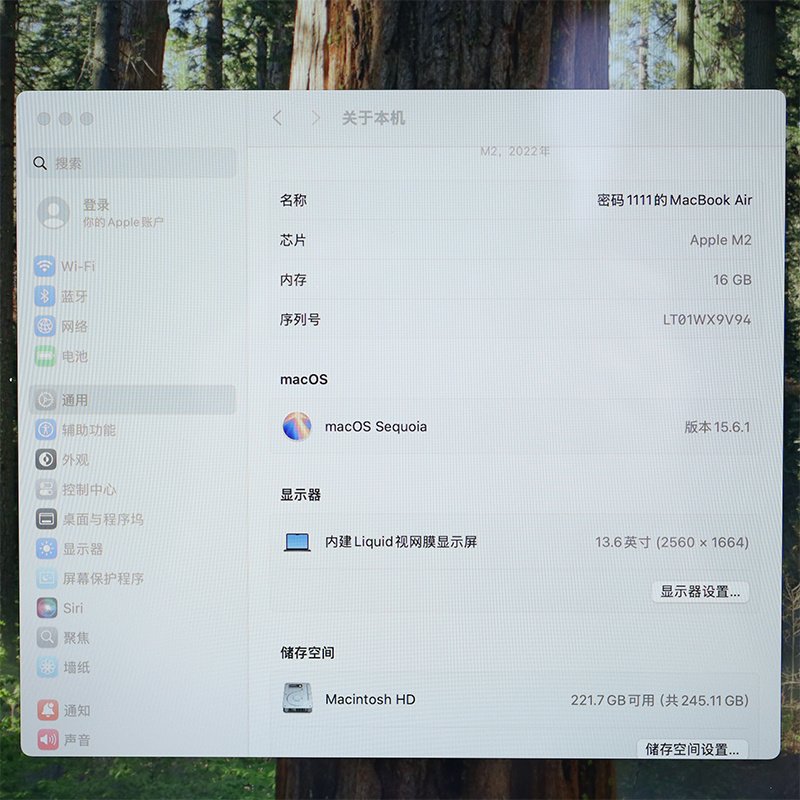Click the 聚焦 Spotlight icon

[47, 637]
